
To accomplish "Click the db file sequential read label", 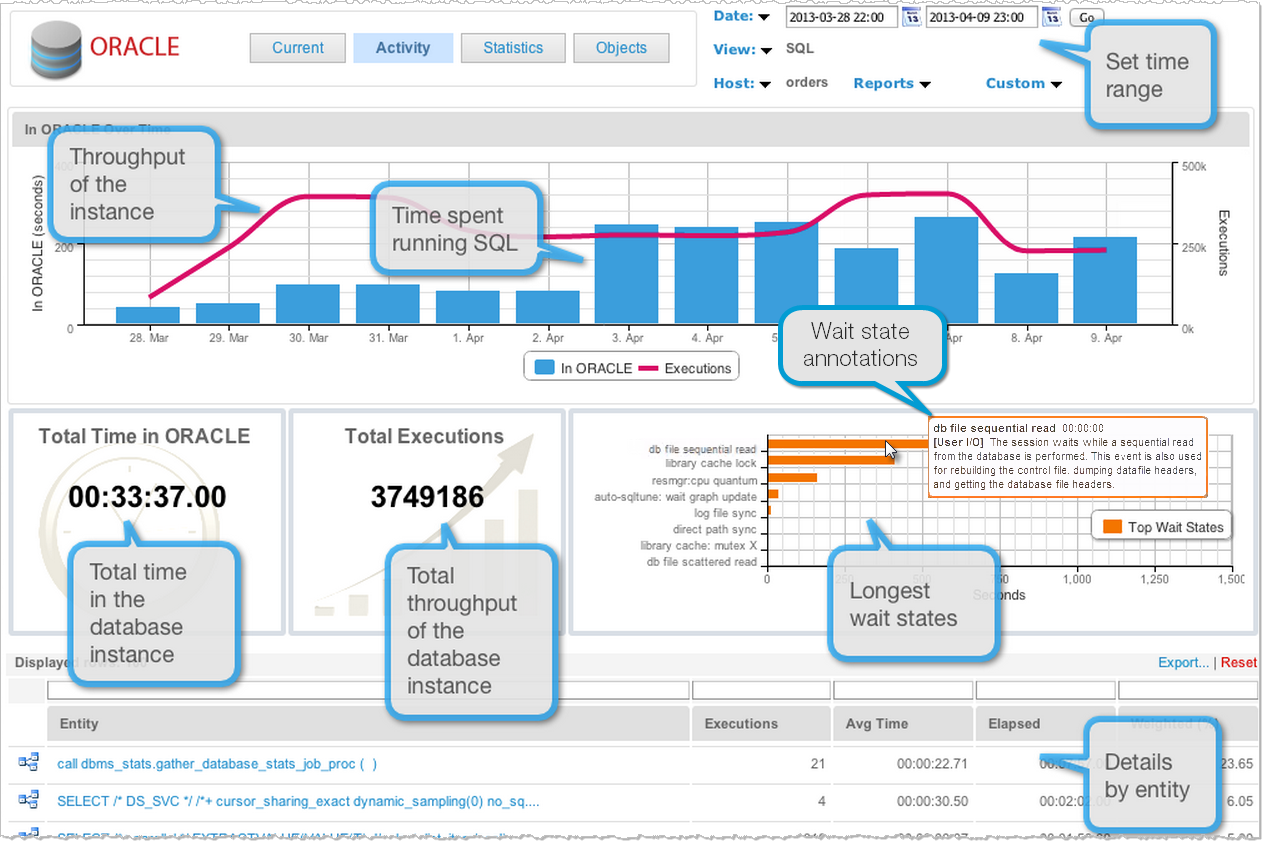I will 702,449.
